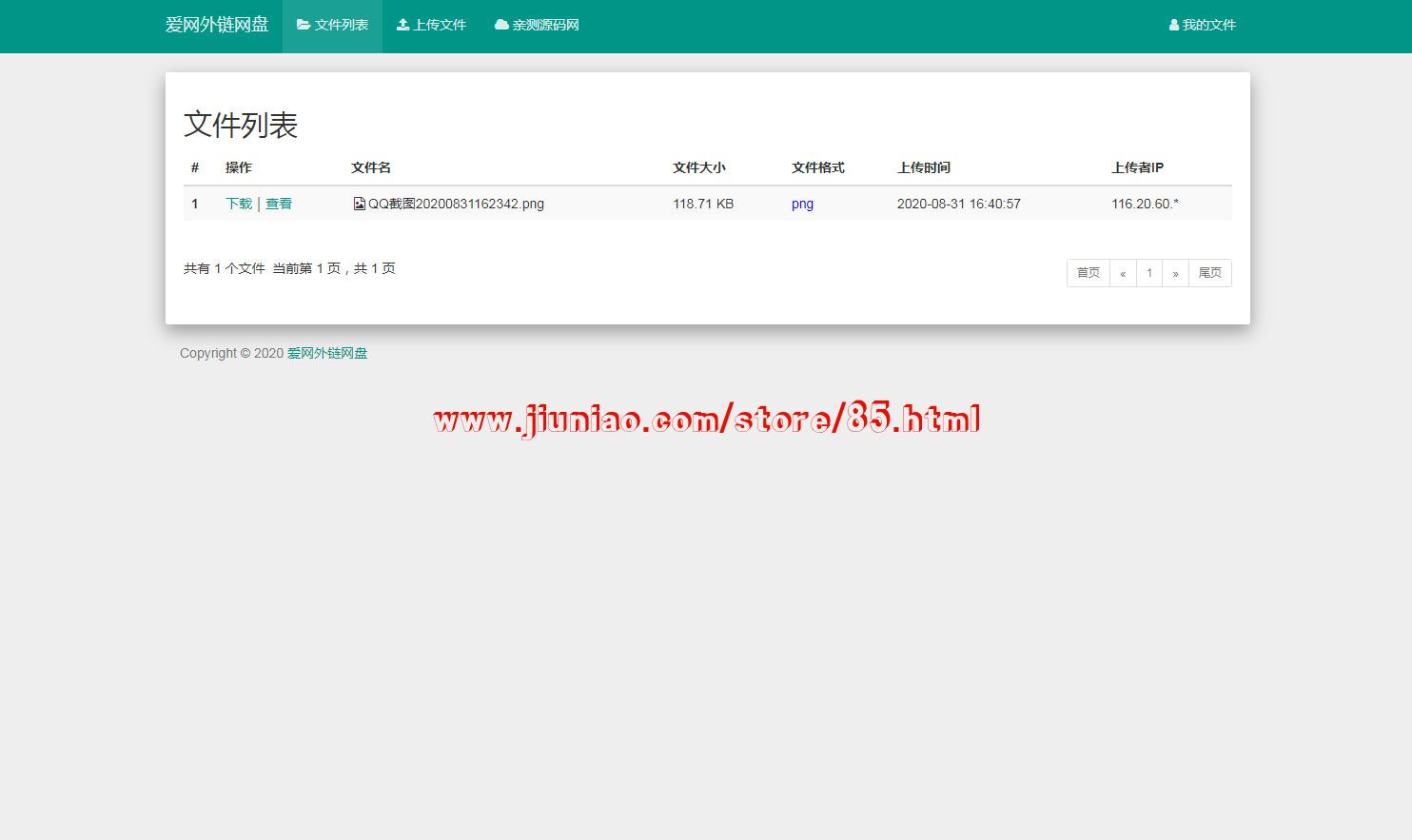The image size is (1412, 840).
Task: Click the » next page button
Action: pos(1175,273)
